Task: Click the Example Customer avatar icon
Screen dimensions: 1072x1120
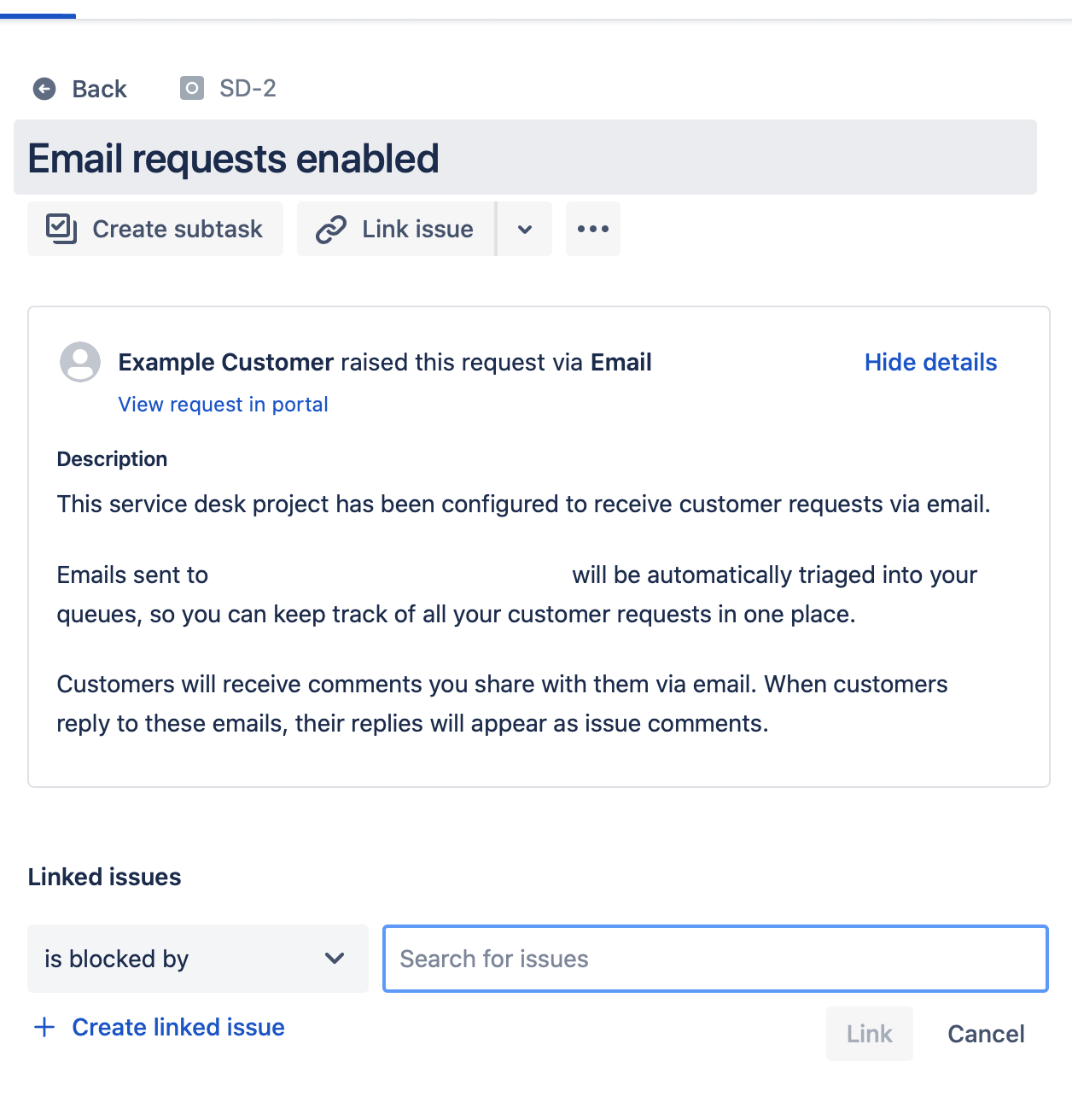Action: [x=79, y=362]
